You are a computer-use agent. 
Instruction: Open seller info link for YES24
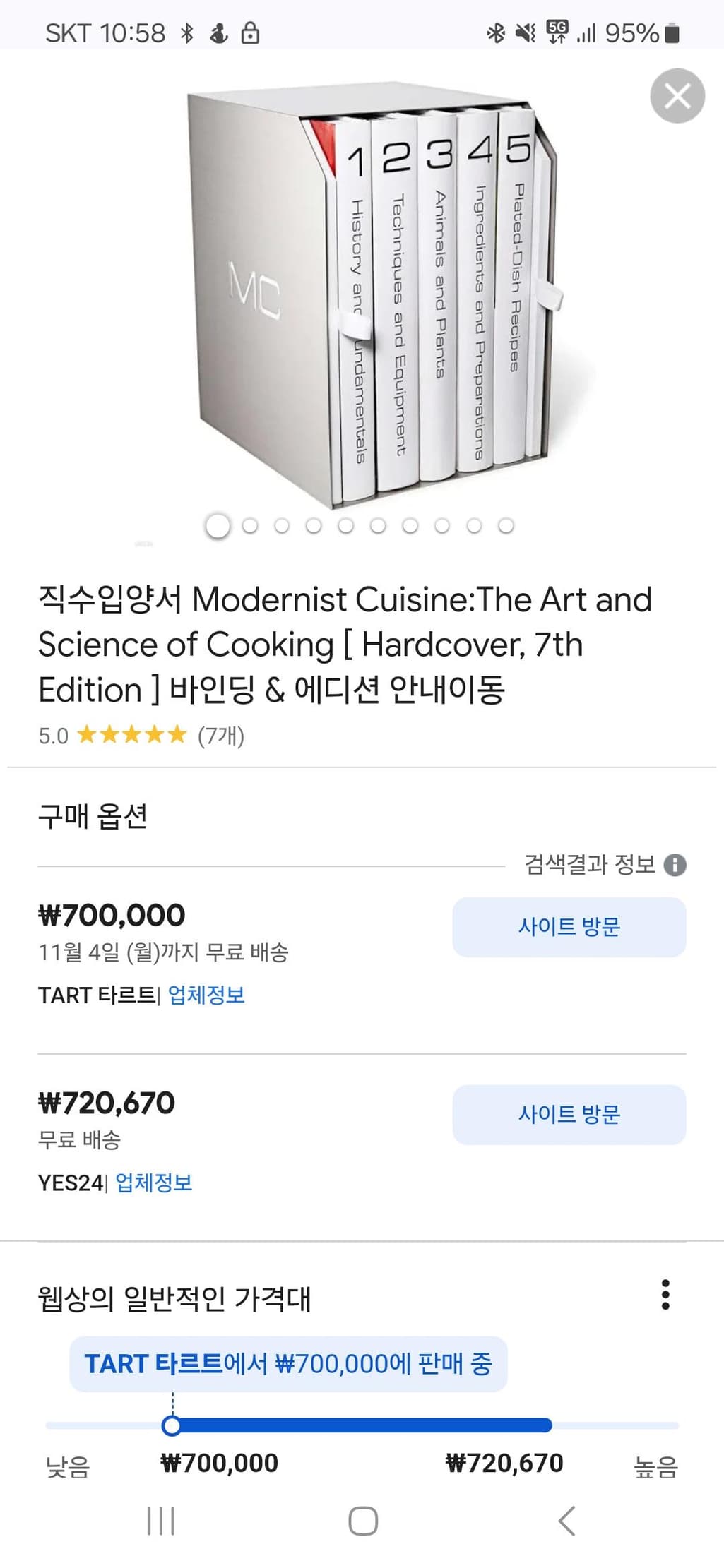pyautogui.click(x=154, y=1183)
